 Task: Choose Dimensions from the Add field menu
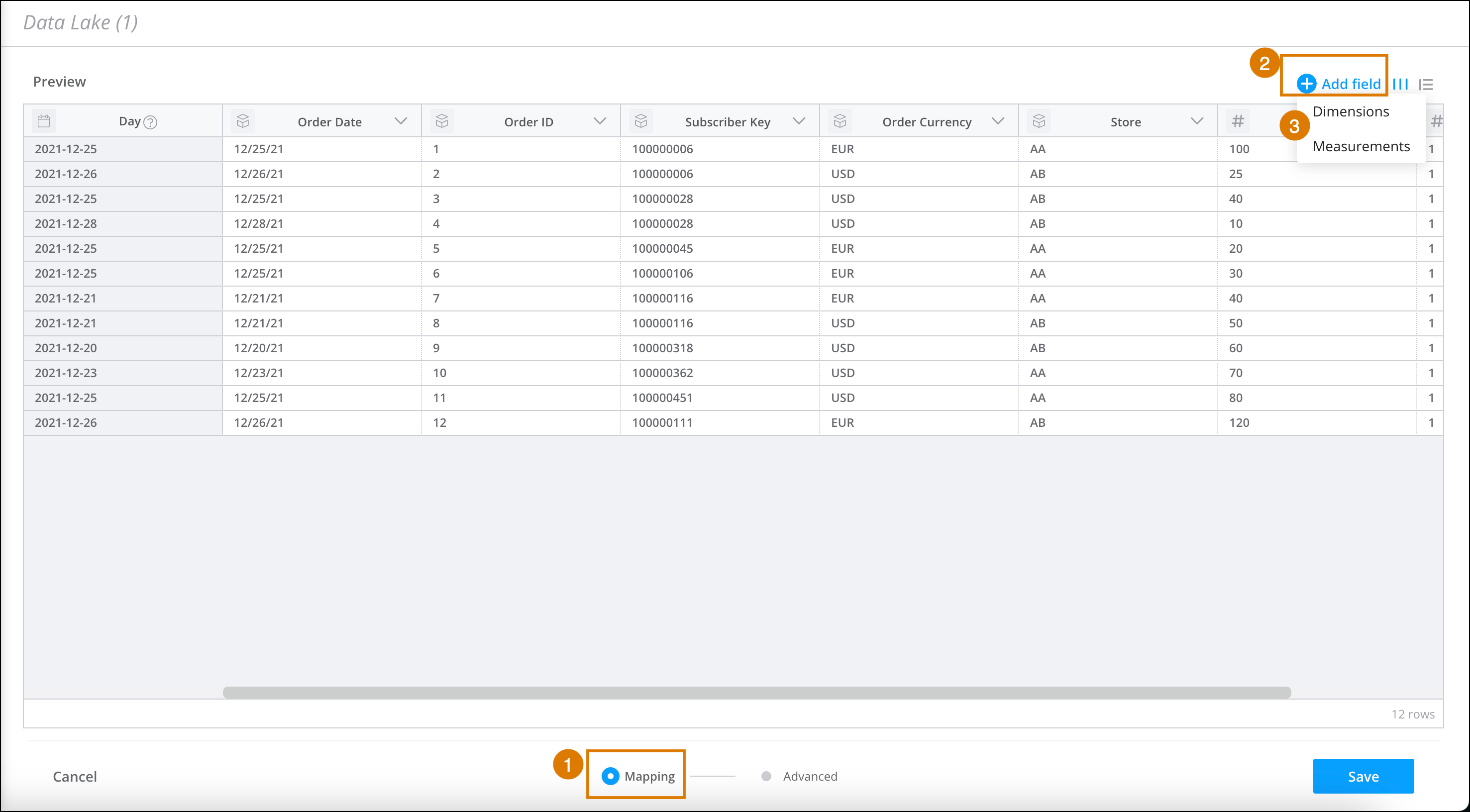pyautogui.click(x=1351, y=111)
